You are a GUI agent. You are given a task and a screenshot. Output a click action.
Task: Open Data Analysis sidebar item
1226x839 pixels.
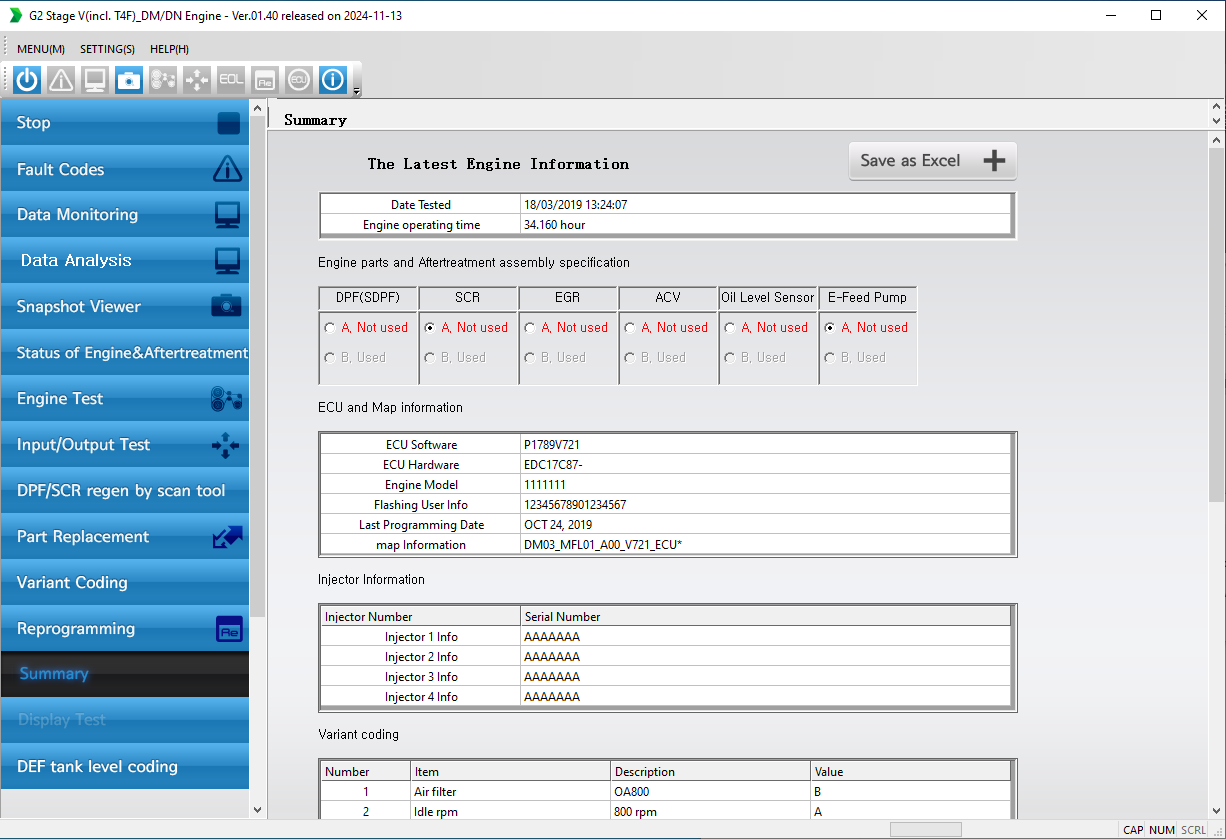click(124, 261)
